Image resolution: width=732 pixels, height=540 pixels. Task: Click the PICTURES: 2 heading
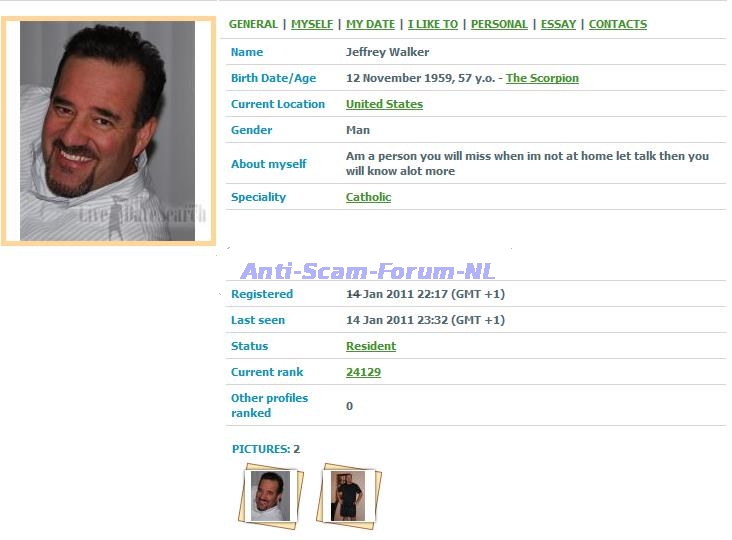click(x=266, y=449)
